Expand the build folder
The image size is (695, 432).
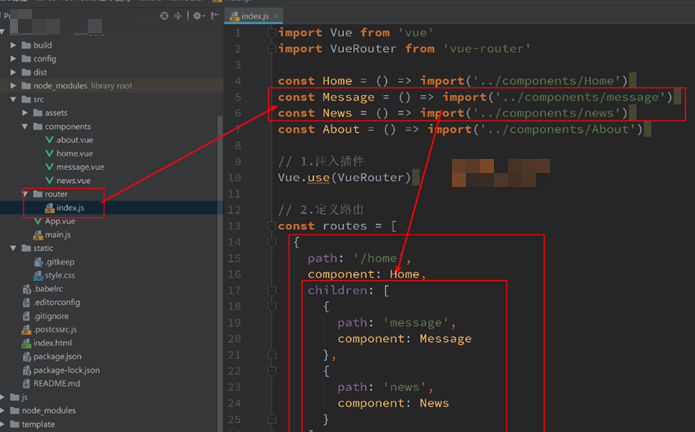[x=13, y=45]
